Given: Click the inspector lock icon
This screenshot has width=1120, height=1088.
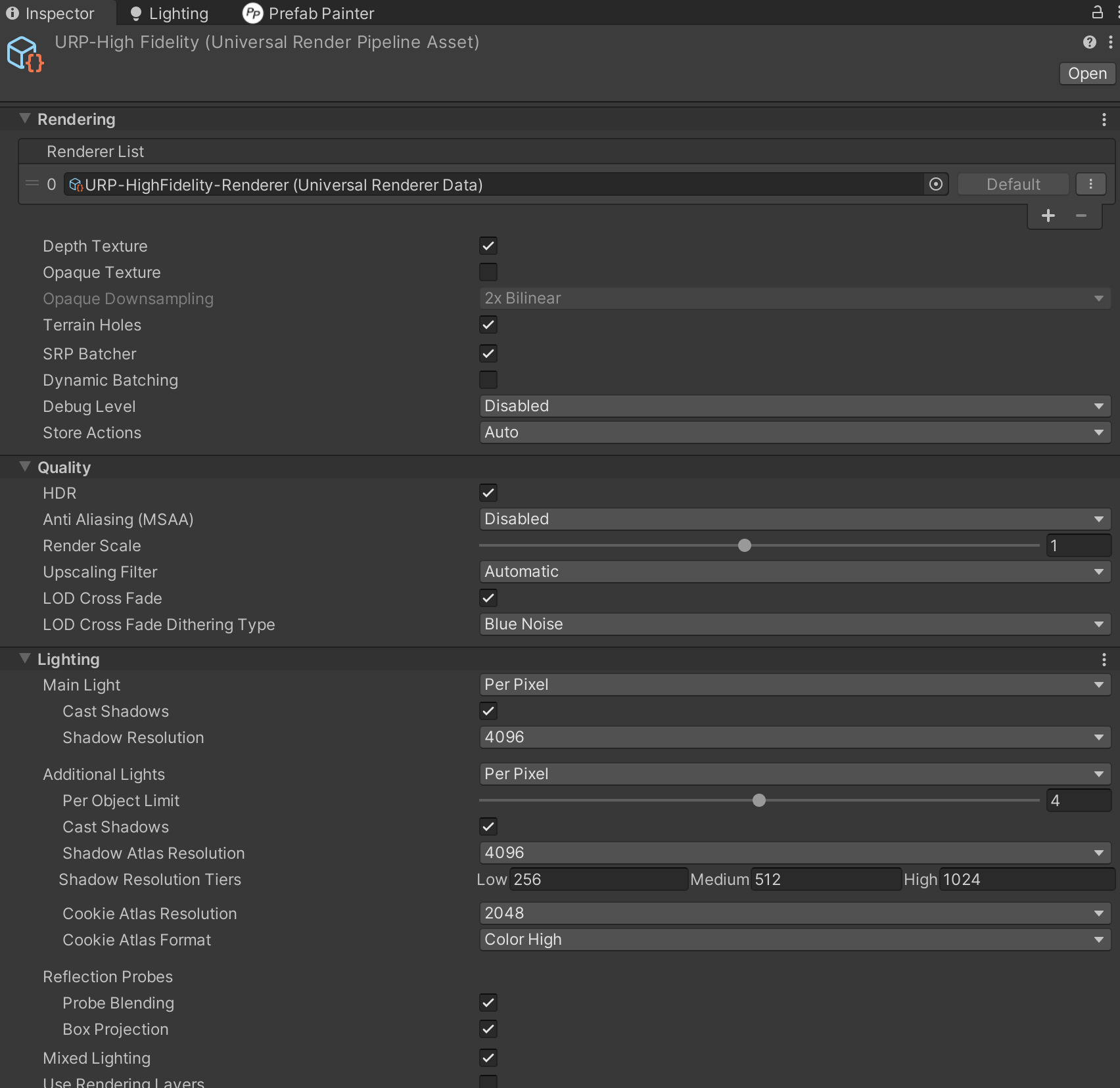Looking at the screenshot, I should (1097, 12).
